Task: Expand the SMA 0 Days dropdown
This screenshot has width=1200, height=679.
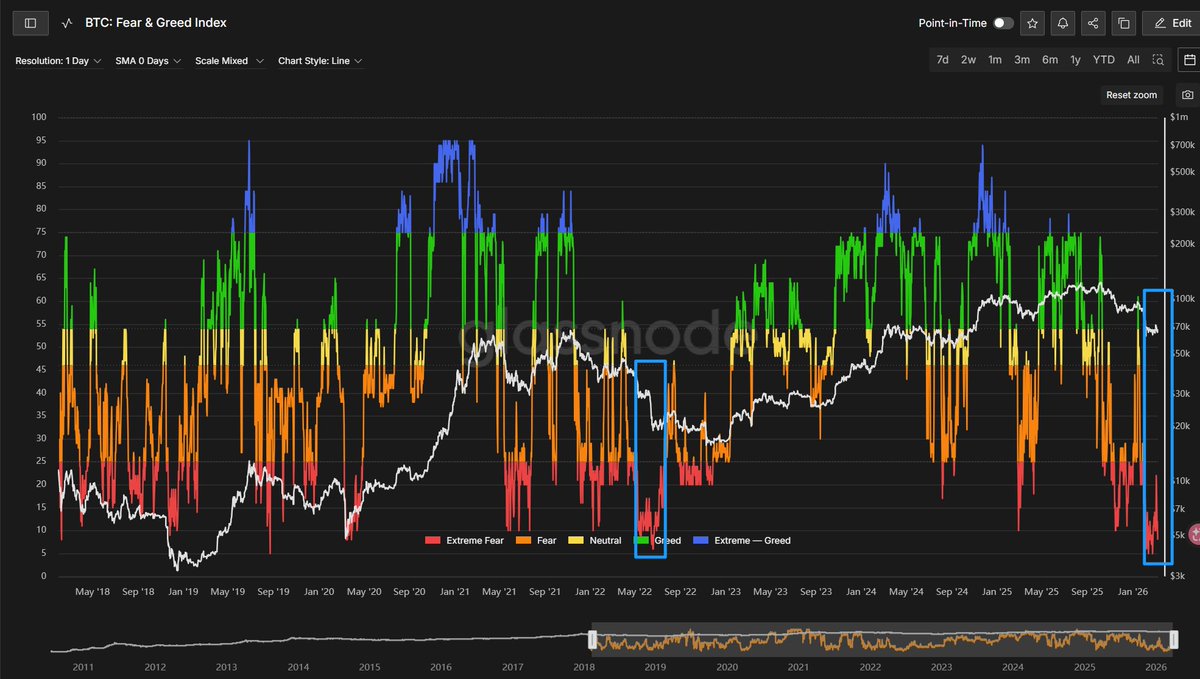Action: pos(148,61)
